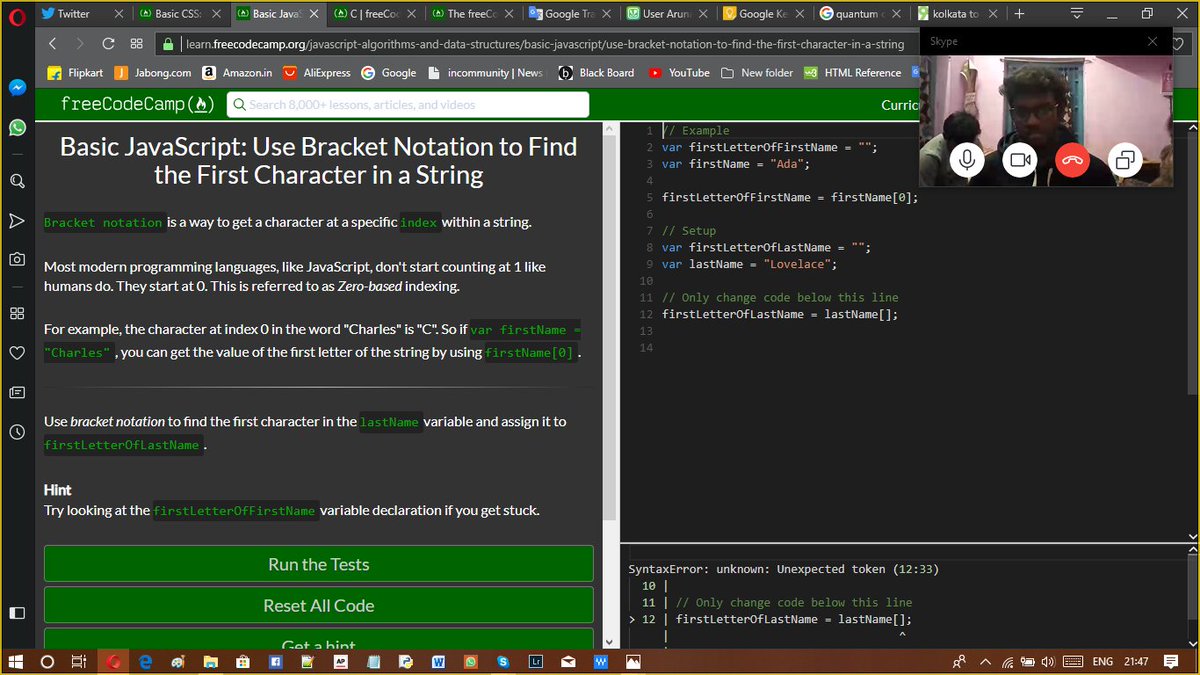Screen dimensions: 1200x675
Task: Open Messenger in Opera sidebar
Action: (17, 87)
